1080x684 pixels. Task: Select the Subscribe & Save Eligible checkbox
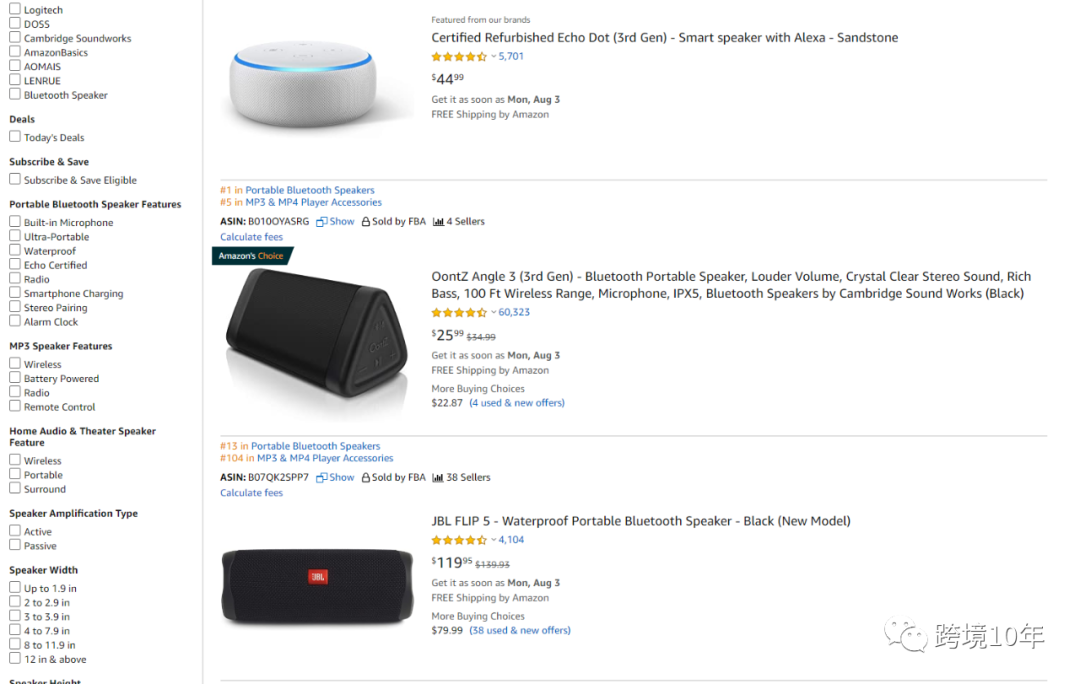[x=15, y=180]
